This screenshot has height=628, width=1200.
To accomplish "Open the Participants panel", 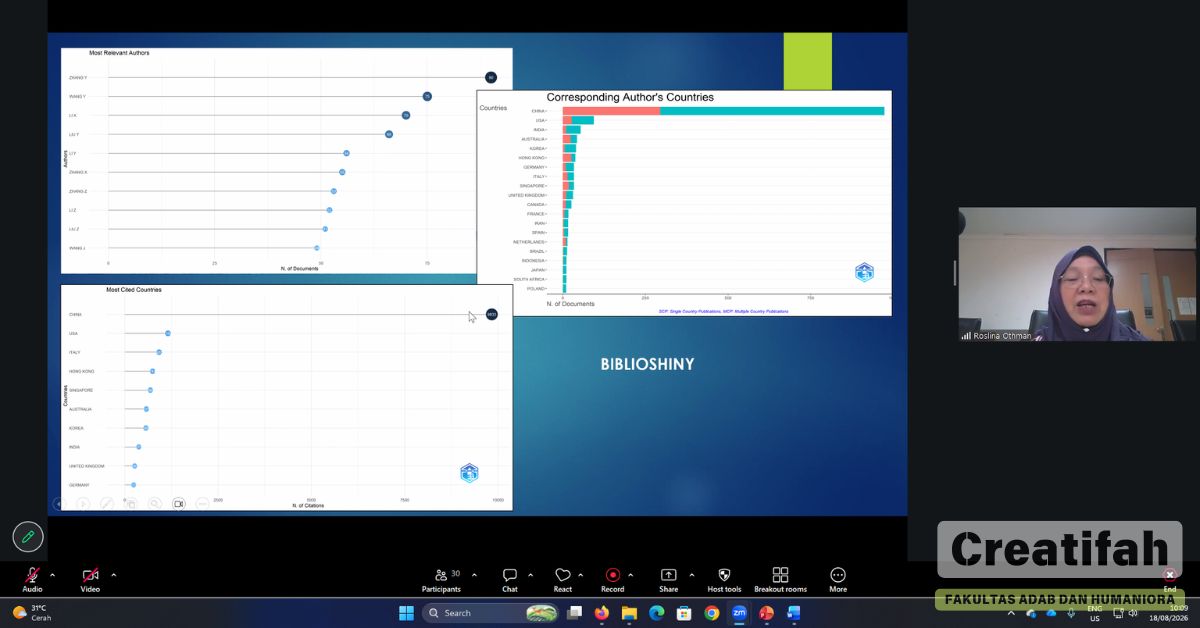I will [441, 579].
